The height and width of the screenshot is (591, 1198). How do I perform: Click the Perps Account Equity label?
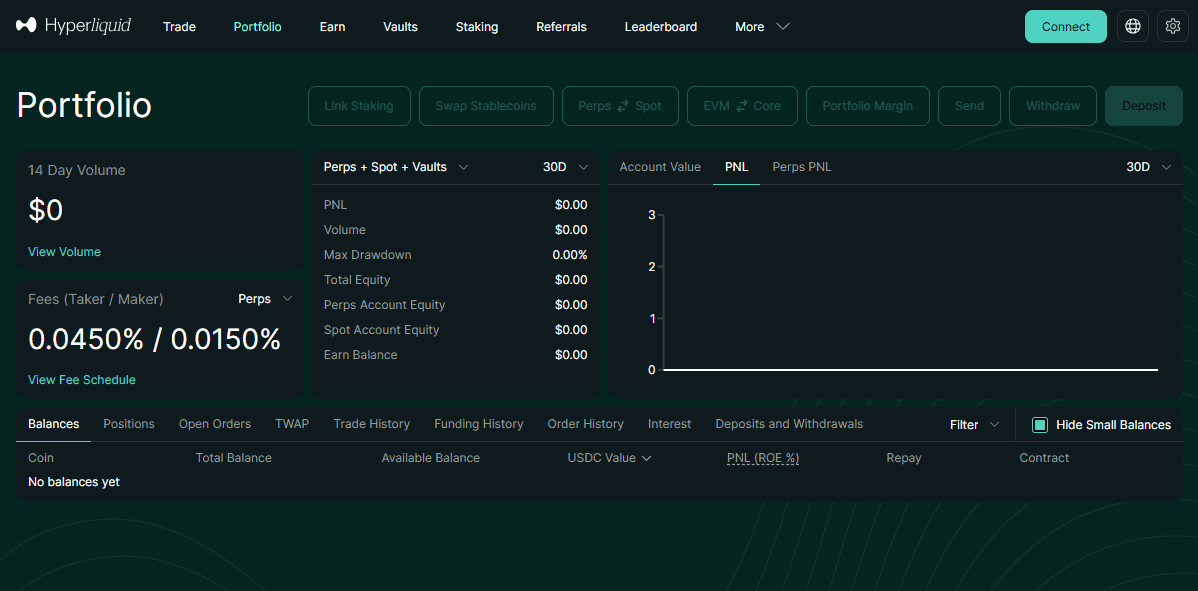click(384, 305)
